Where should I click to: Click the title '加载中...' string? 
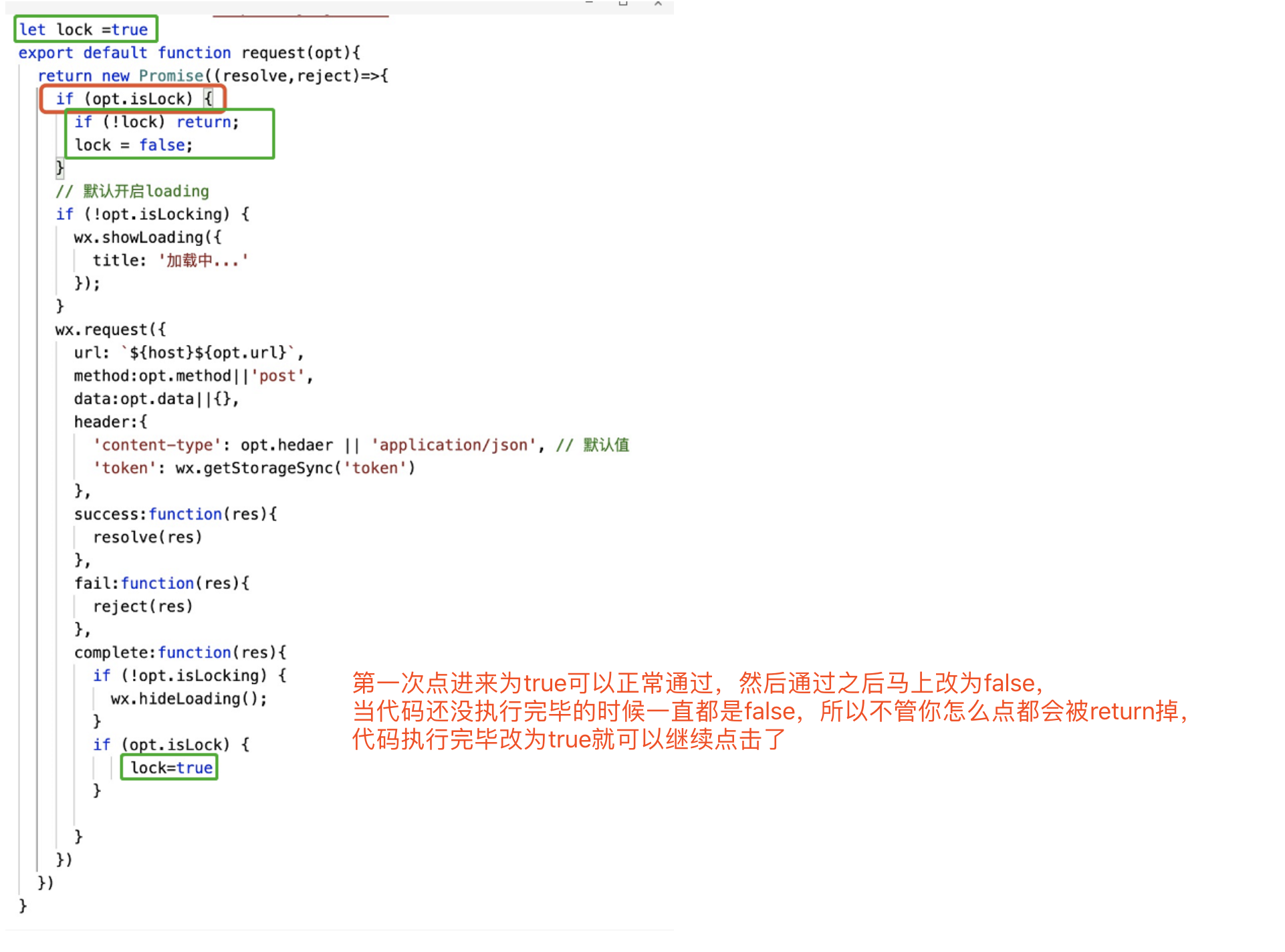point(203,261)
